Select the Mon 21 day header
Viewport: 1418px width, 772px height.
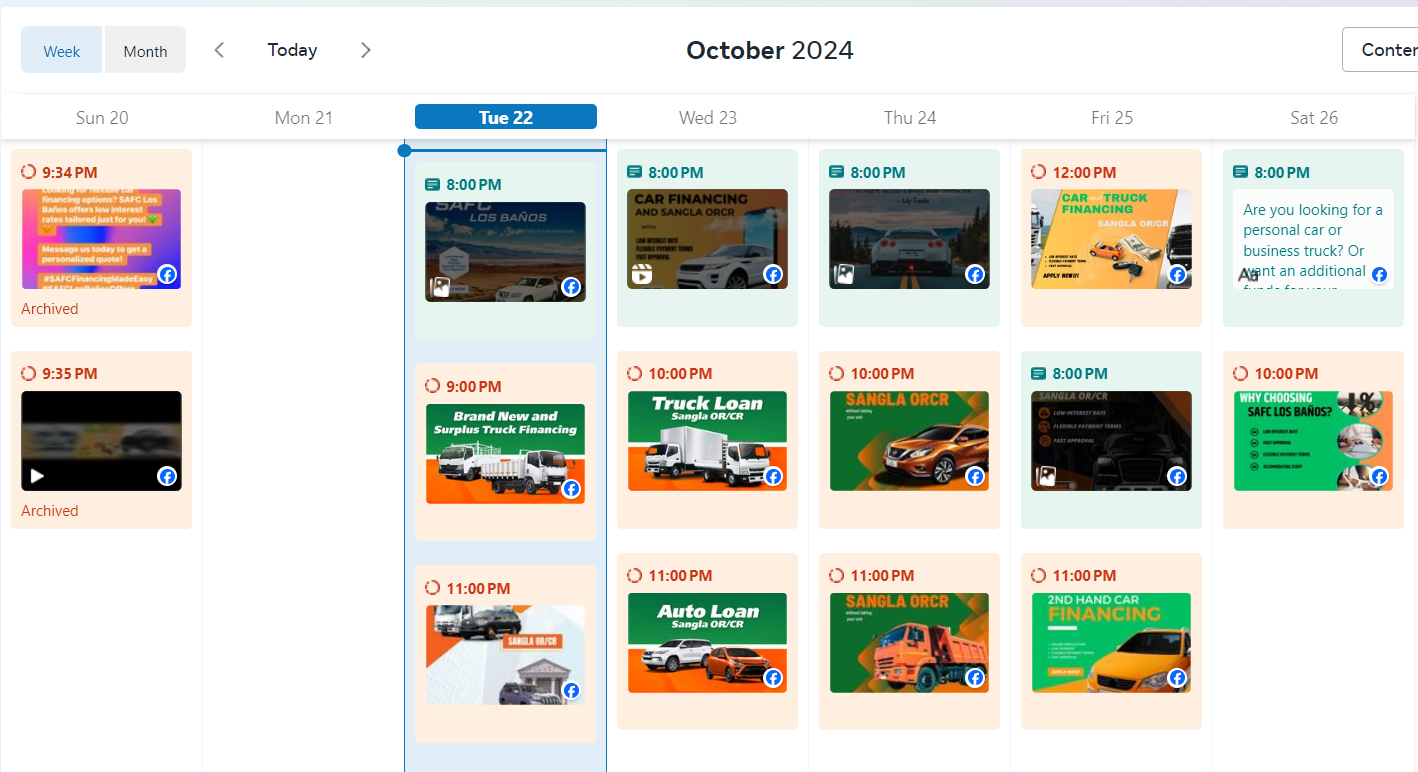(x=303, y=117)
